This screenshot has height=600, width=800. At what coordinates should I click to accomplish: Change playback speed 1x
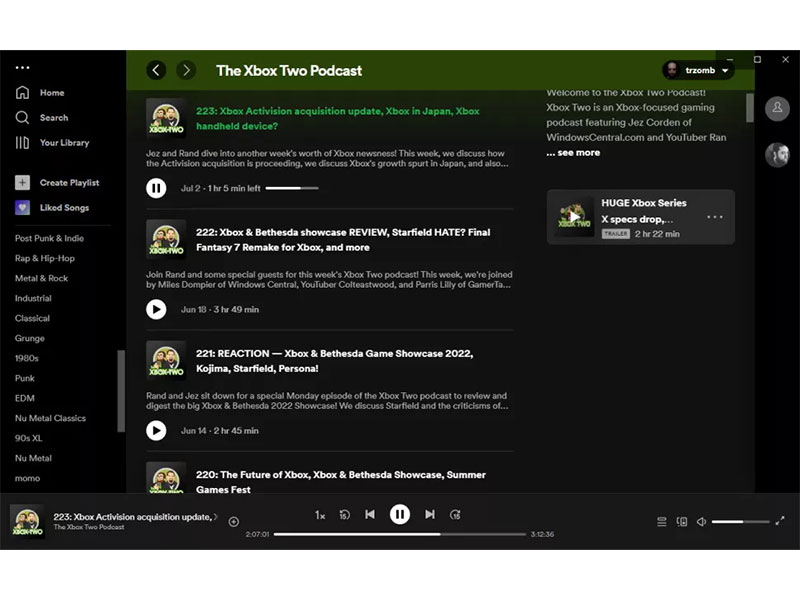point(320,515)
